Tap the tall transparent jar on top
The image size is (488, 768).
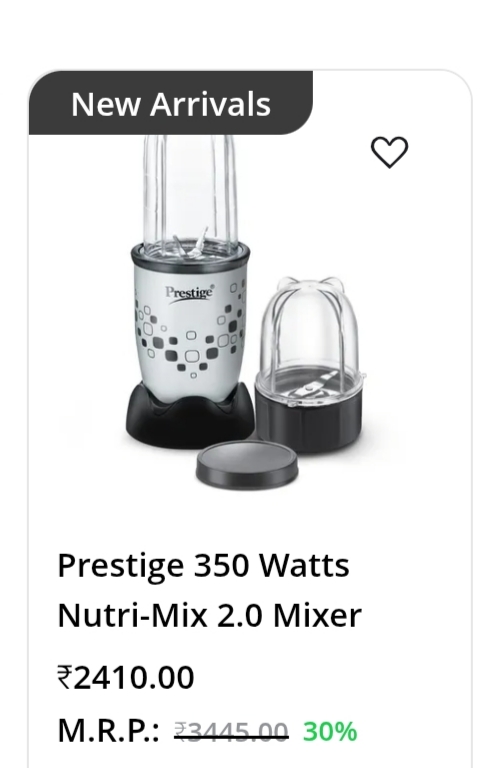tap(190, 191)
